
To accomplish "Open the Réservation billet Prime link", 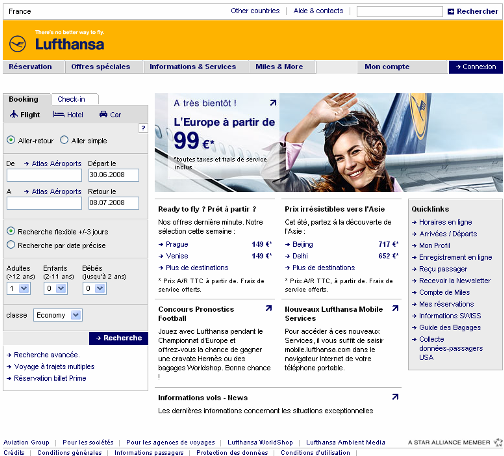I will [47, 378].
